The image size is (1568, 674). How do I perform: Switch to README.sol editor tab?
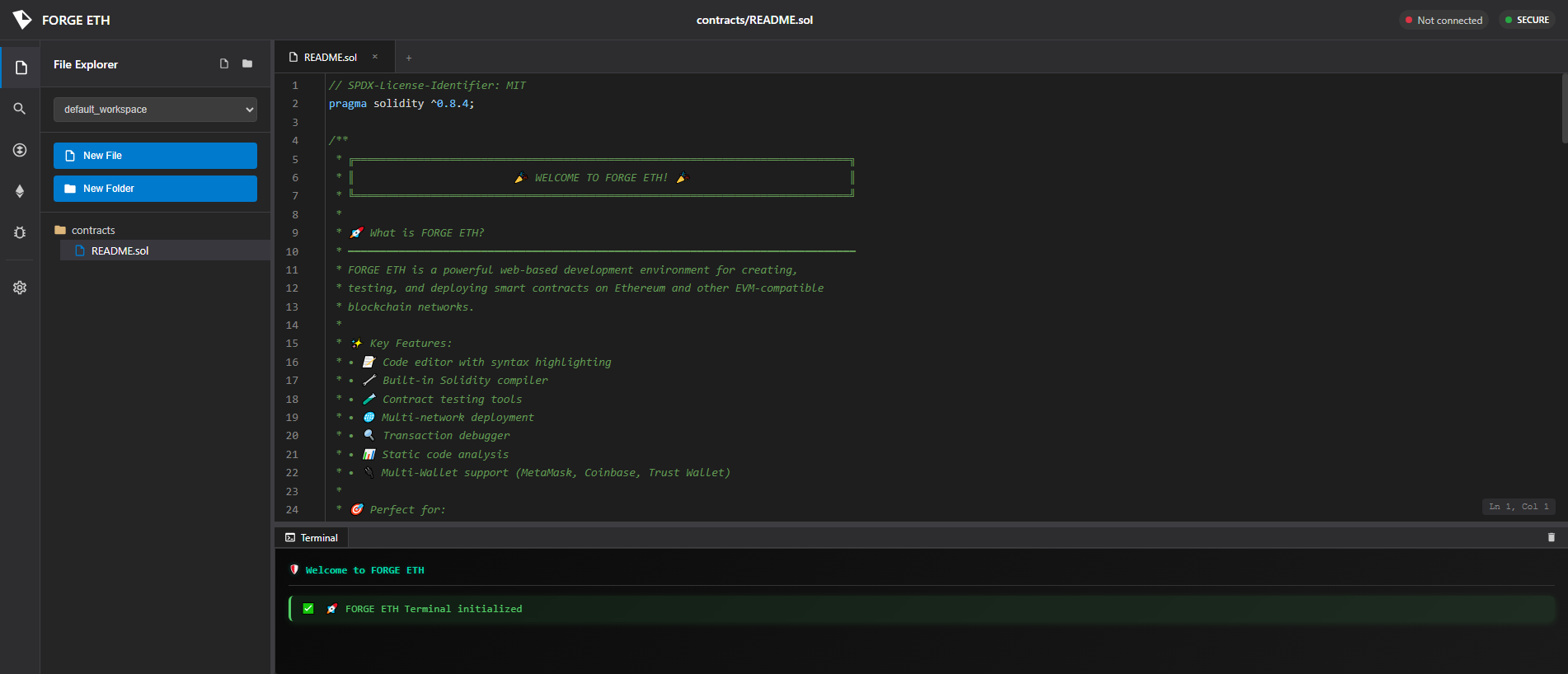coord(334,57)
